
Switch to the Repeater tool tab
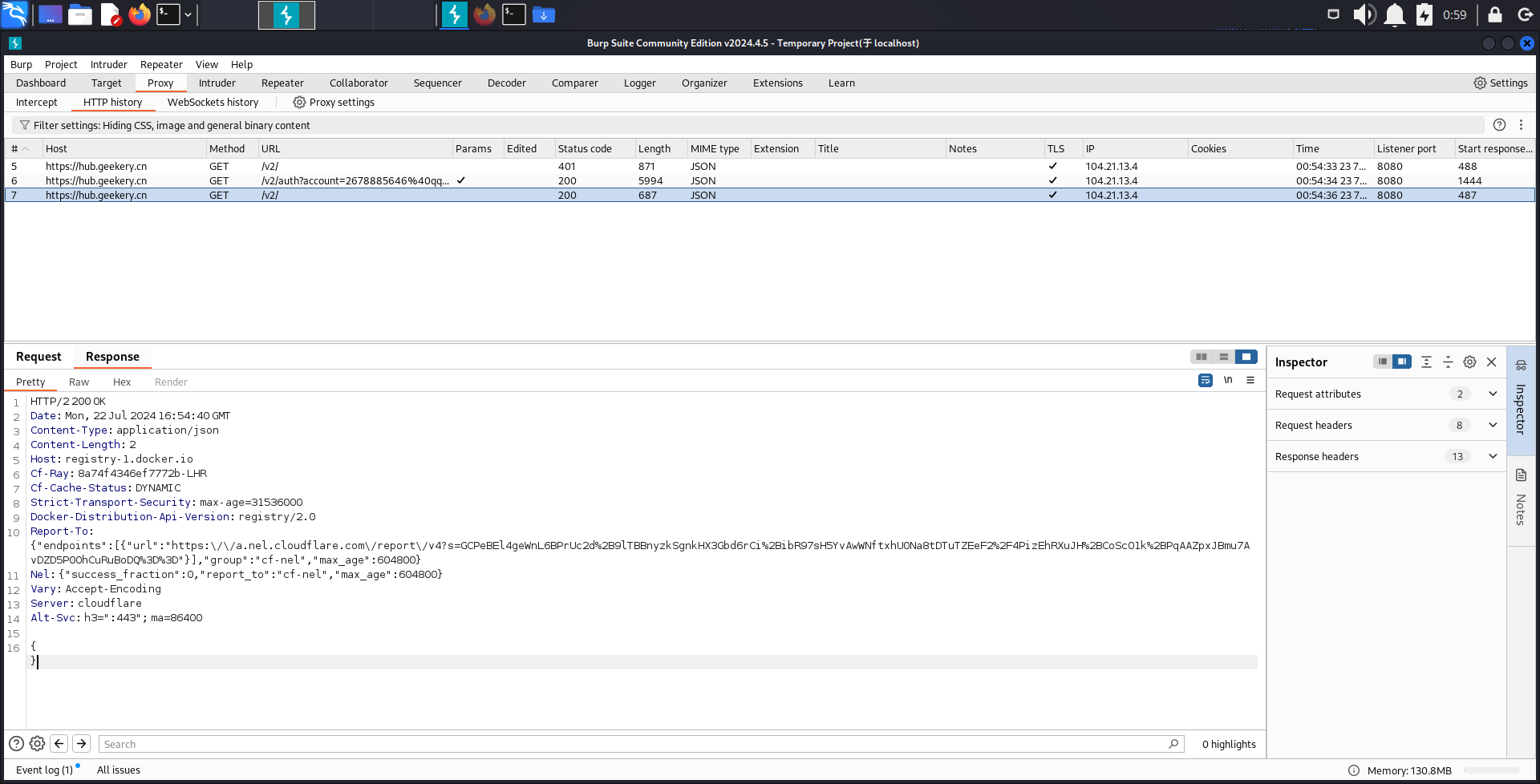tap(282, 83)
